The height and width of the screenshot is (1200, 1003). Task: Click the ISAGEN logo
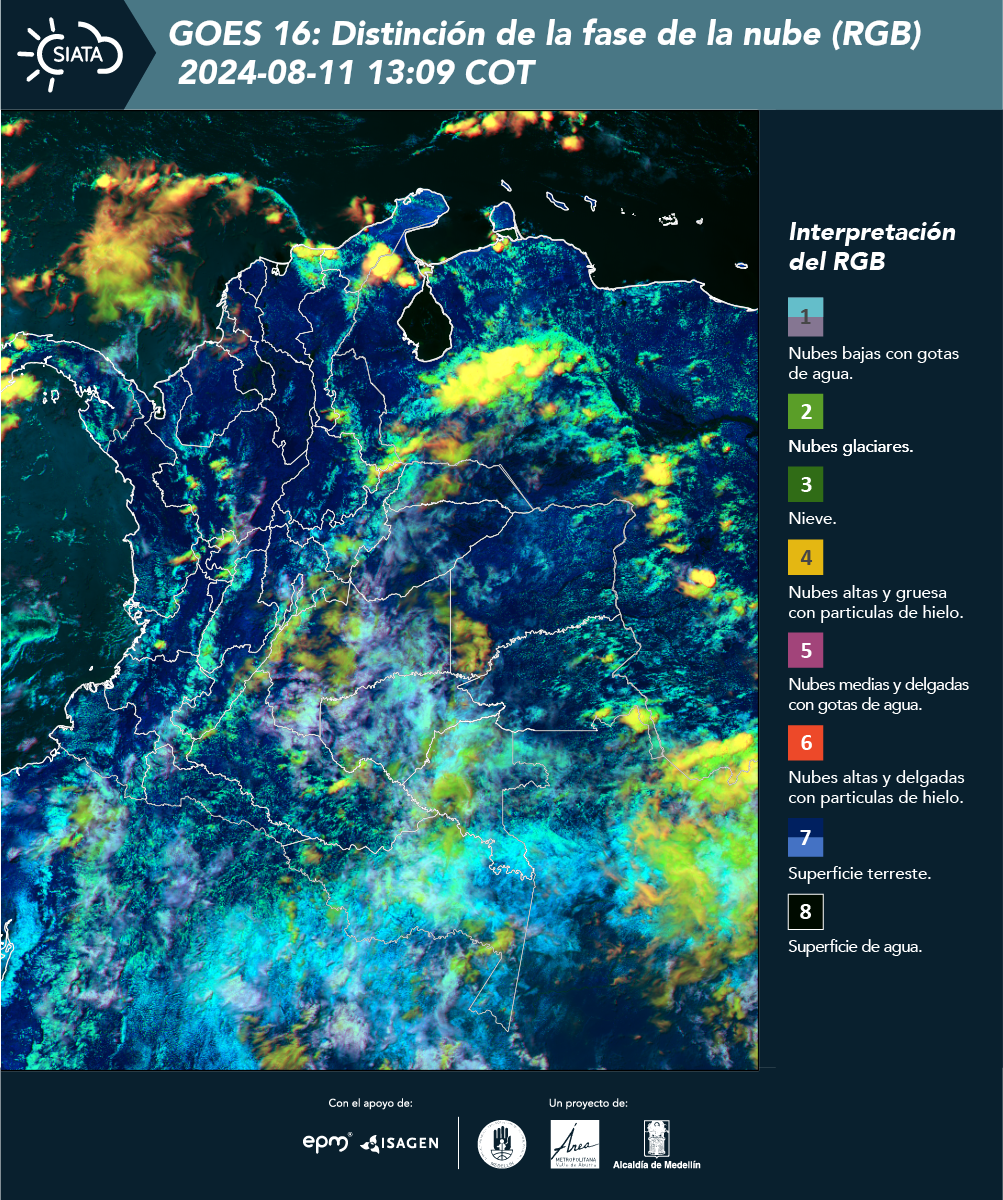[x=400, y=1143]
